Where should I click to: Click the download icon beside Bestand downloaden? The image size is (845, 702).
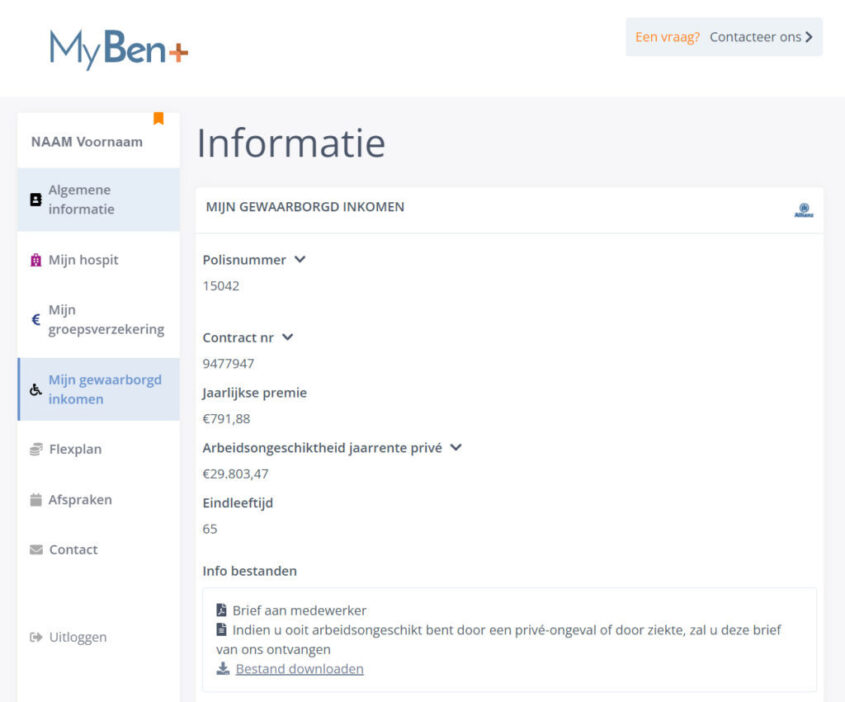point(222,669)
